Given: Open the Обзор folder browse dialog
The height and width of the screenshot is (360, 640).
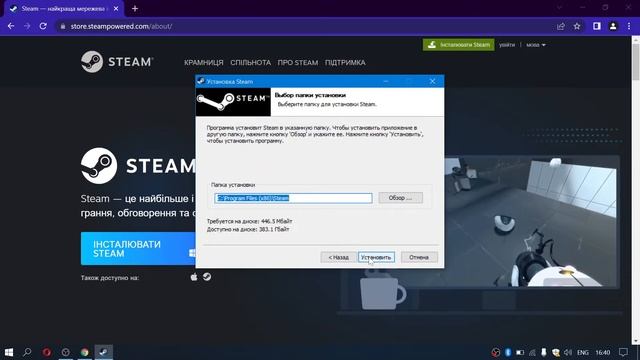Looking at the screenshot, I should [x=400, y=198].
